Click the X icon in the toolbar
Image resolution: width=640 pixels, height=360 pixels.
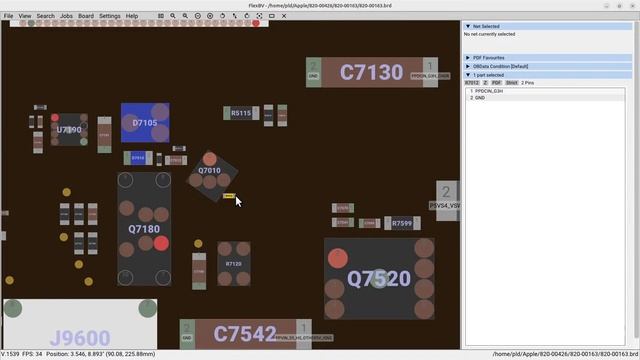click(x=284, y=16)
